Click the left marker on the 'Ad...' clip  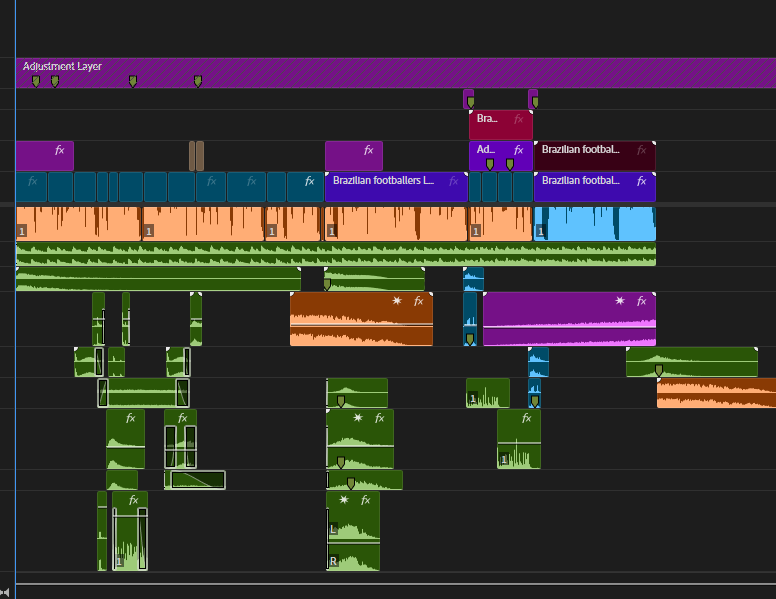pyautogui.click(x=490, y=164)
